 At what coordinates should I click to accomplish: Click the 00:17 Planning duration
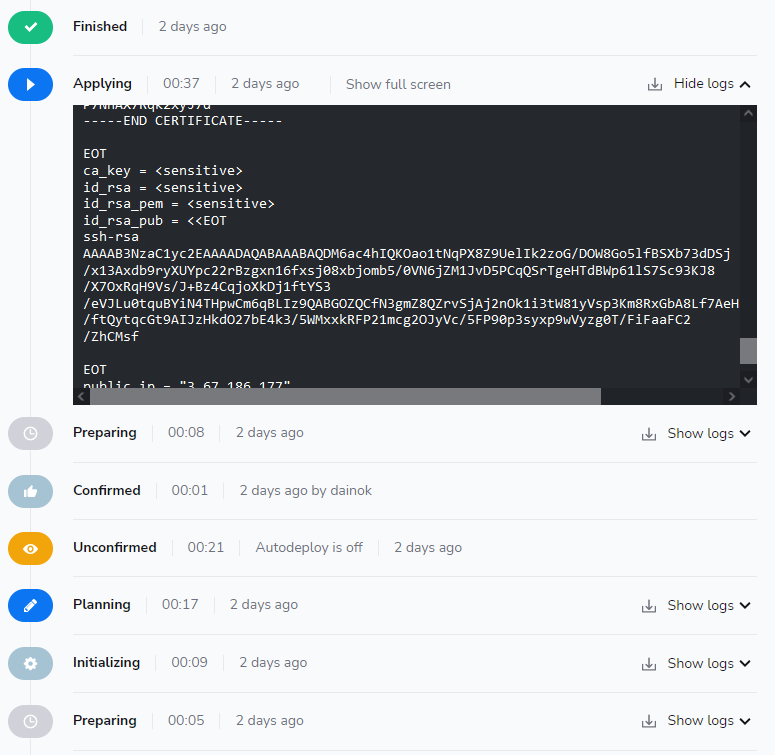tap(180, 604)
